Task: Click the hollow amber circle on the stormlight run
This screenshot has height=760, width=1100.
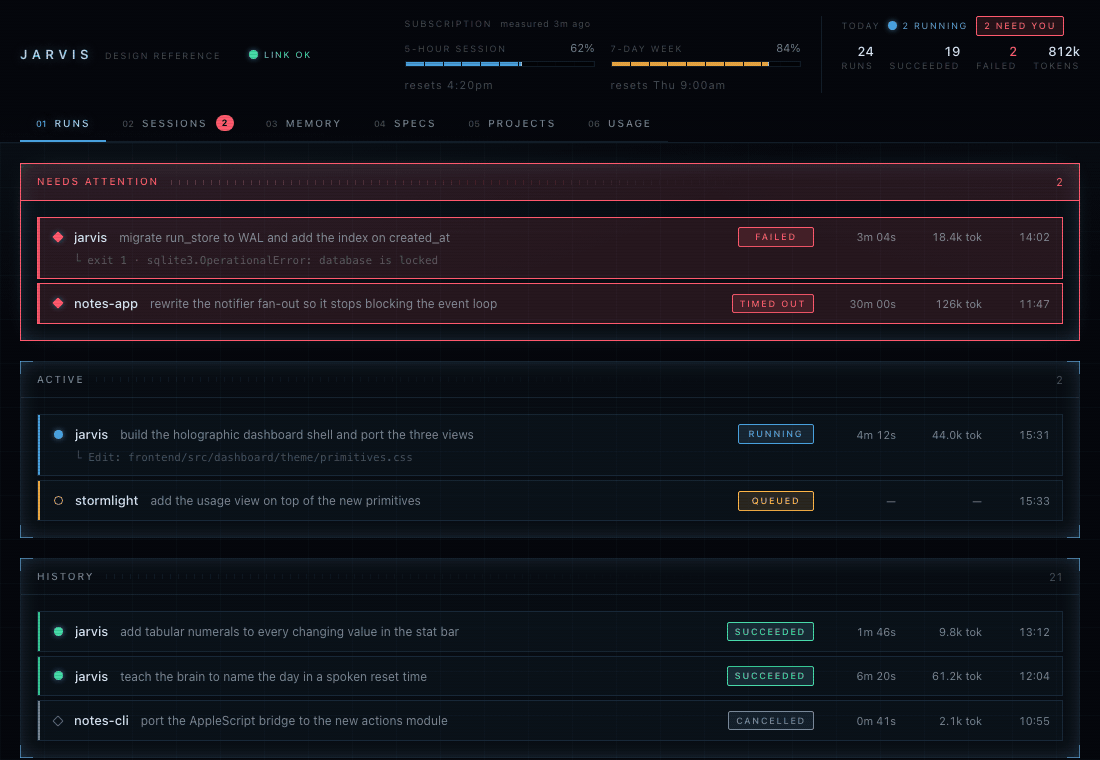Action: coord(59,500)
